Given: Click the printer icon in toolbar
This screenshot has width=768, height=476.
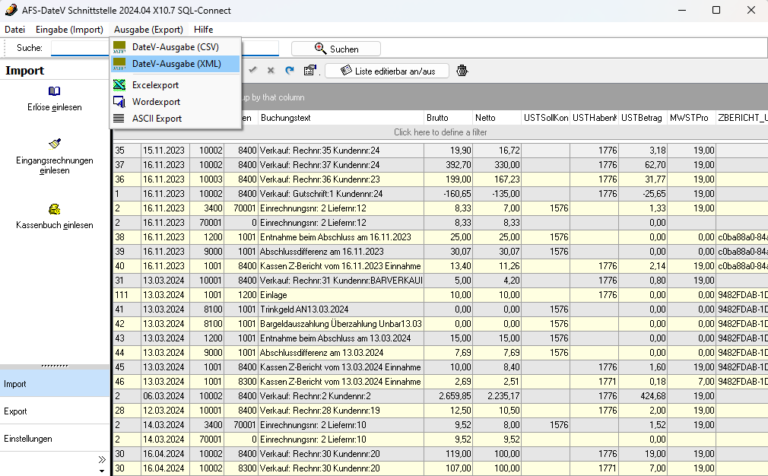Looking at the screenshot, I should (x=462, y=70).
